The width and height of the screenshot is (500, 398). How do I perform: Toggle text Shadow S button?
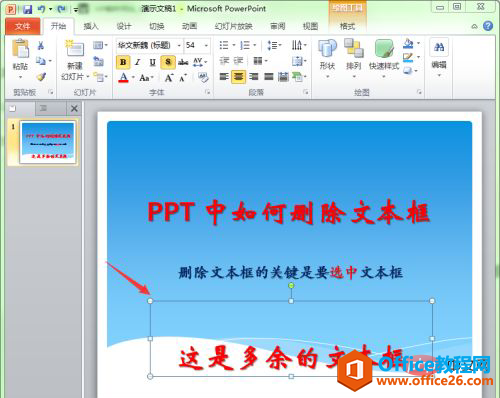tap(168, 62)
